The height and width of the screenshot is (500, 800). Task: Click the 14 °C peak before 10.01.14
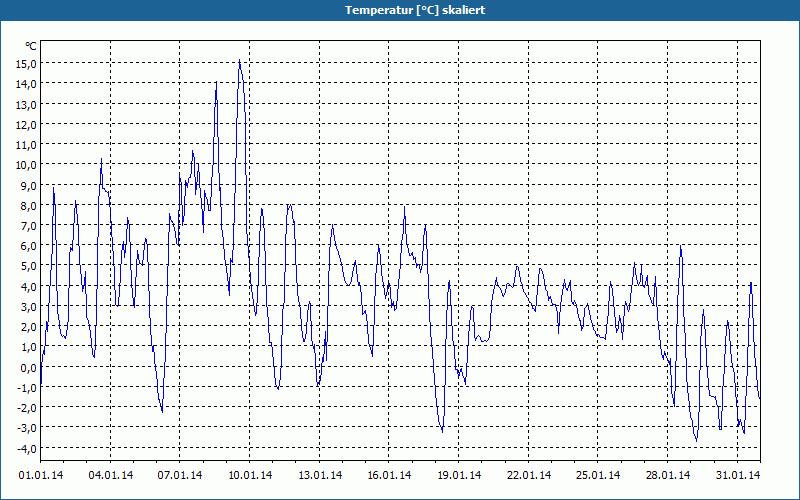pyautogui.click(x=216, y=82)
